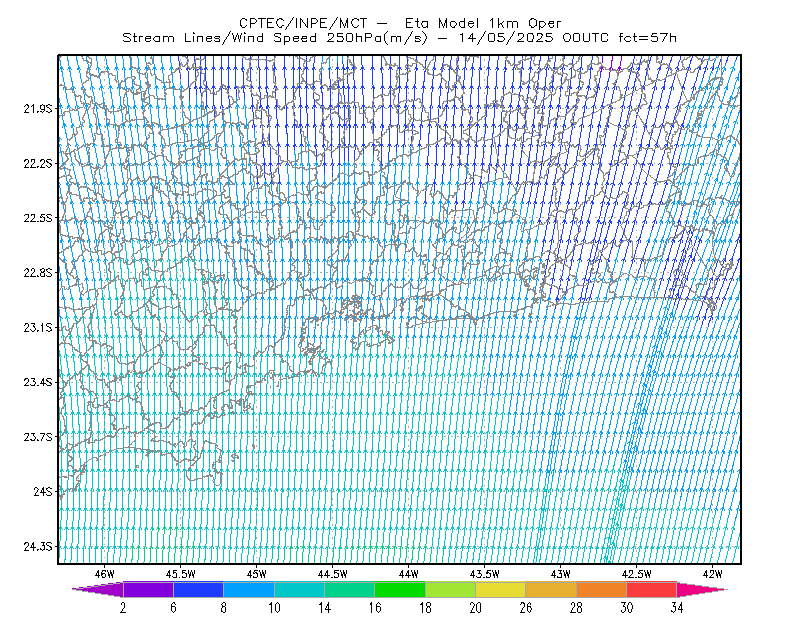
Task: Click the 24S latitude axis label
Action: [43, 491]
